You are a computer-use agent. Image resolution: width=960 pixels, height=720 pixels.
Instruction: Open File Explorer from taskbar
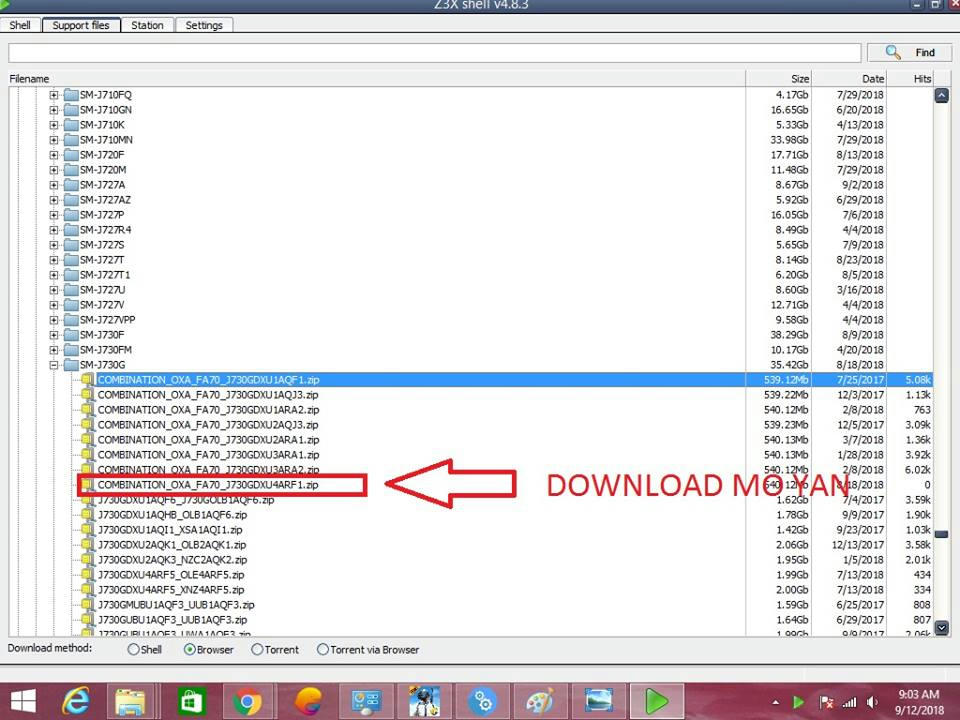click(130, 701)
